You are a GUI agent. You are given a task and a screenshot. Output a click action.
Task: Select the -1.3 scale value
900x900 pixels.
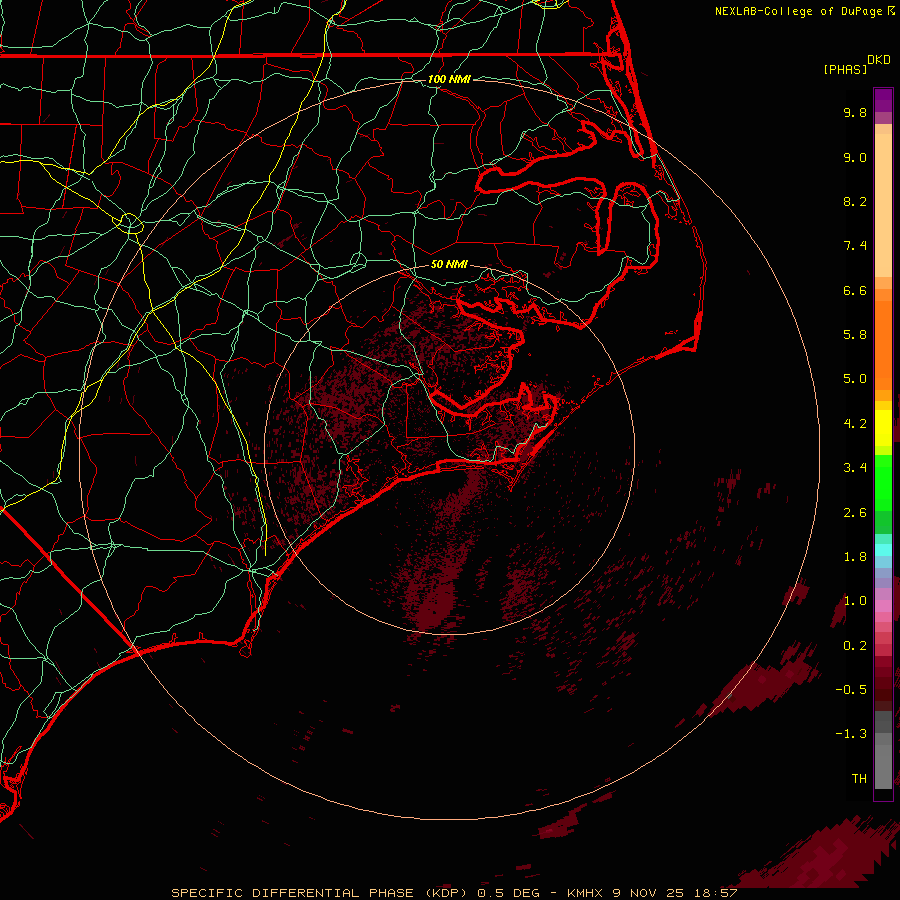coord(851,734)
